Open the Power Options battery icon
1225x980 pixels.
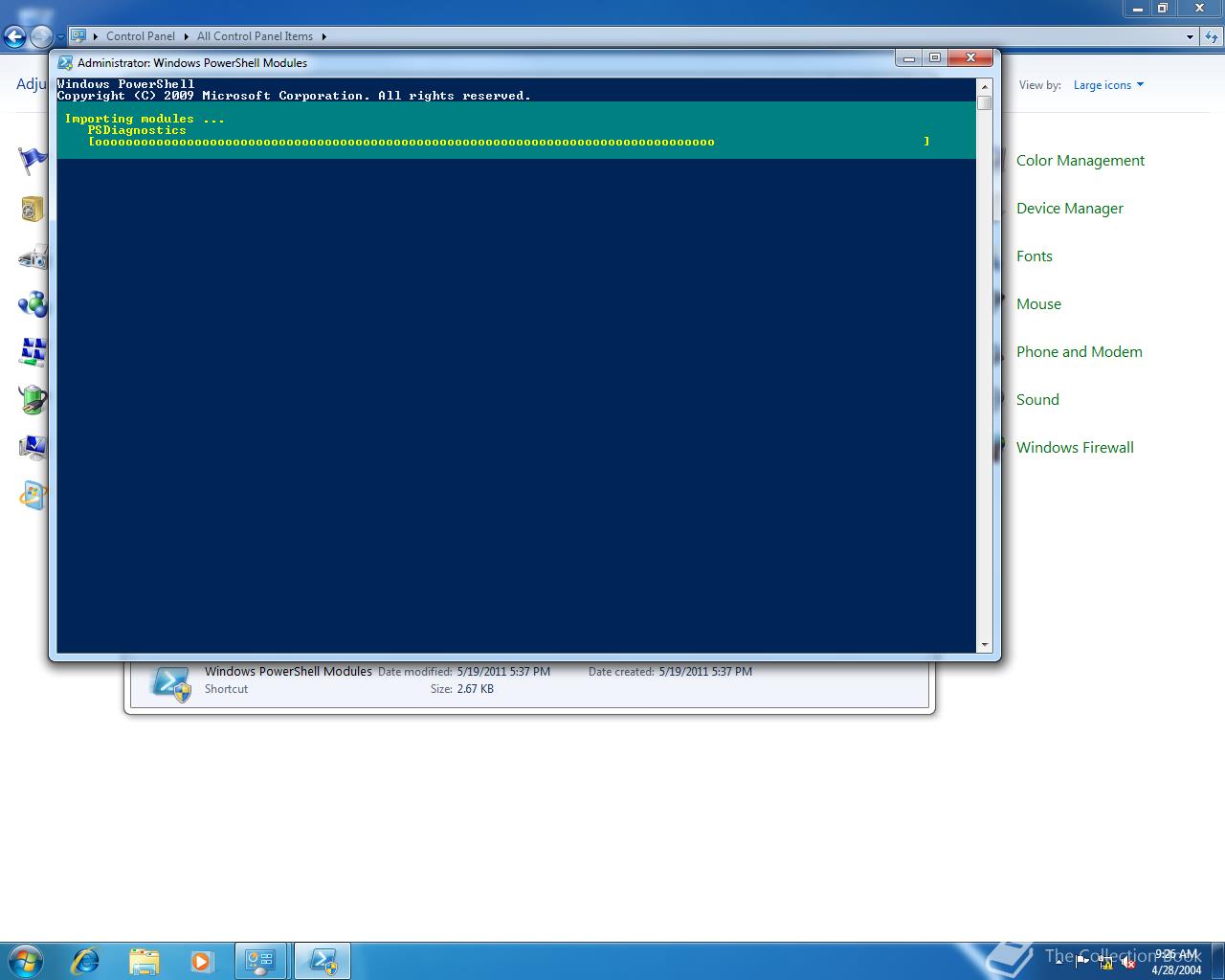pyautogui.click(x=33, y=400)
